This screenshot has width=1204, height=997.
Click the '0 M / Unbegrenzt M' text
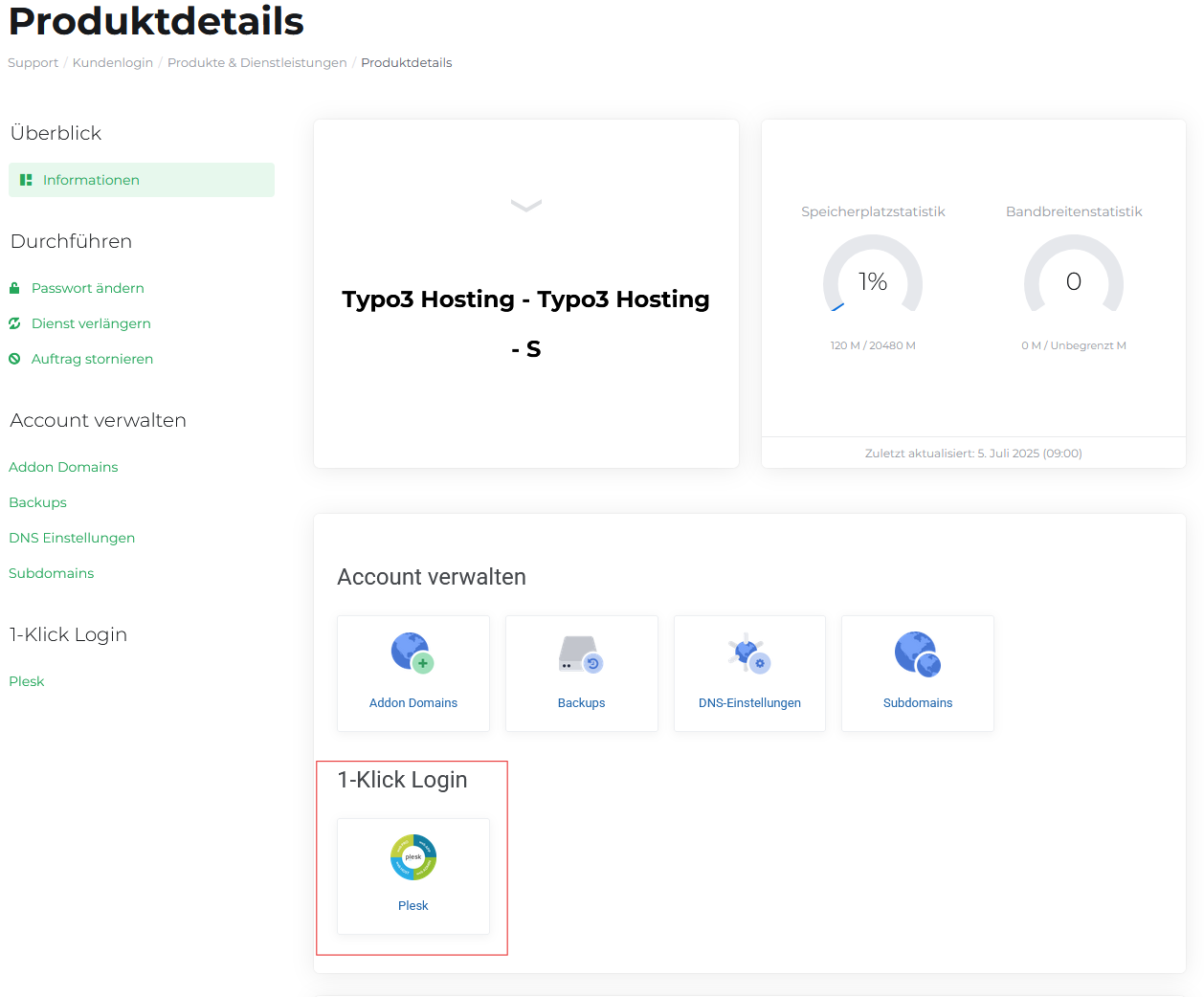click(1074, 345)
